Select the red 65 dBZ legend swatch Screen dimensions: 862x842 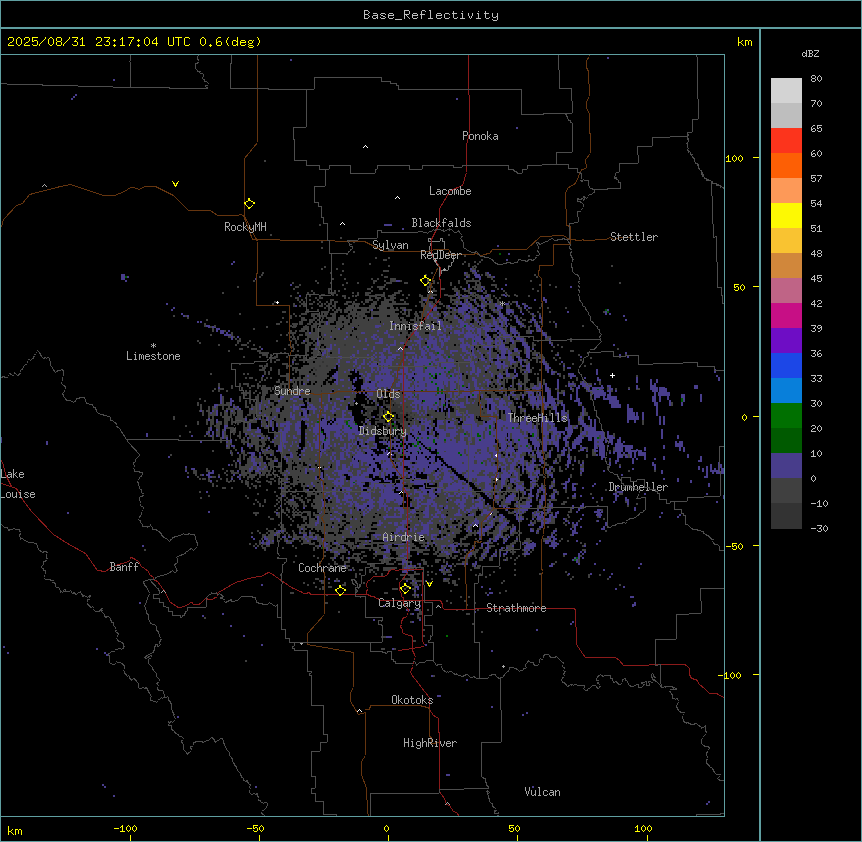coord(786,140)
